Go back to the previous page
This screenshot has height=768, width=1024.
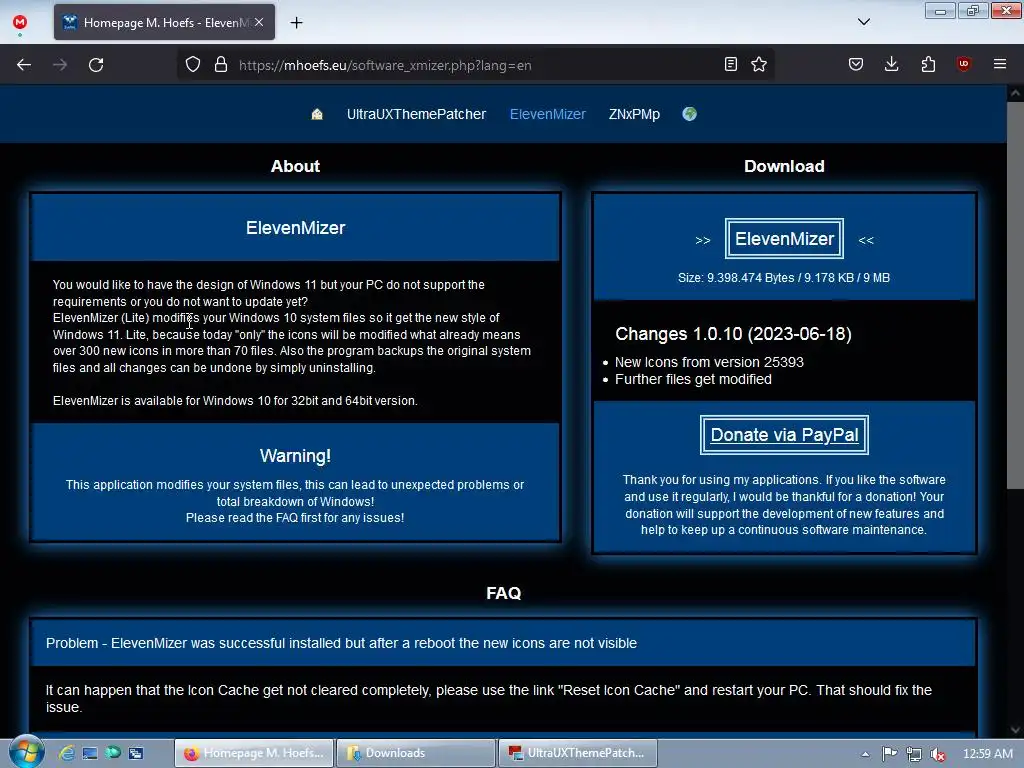[24, 65]
